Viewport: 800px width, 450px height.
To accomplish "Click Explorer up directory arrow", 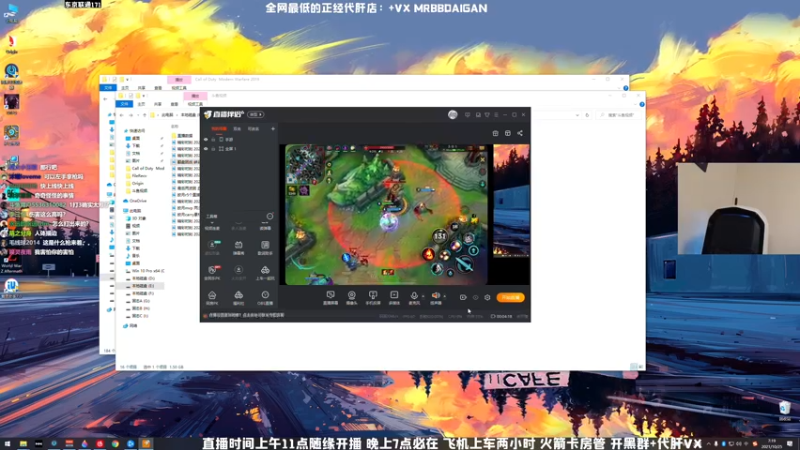I will [145, 115].
